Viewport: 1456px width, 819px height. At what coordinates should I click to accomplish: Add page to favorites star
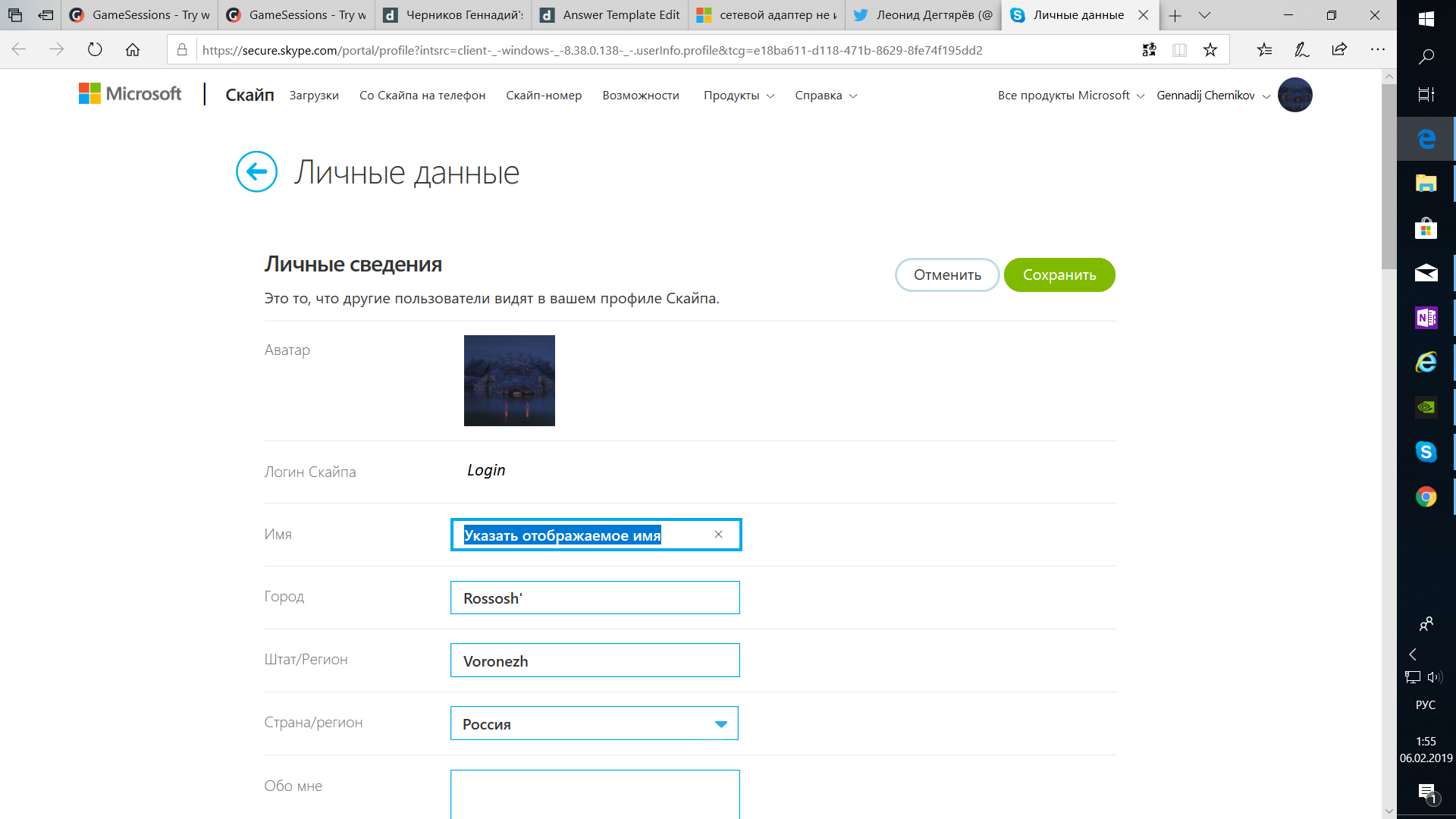click(1210, 50)
